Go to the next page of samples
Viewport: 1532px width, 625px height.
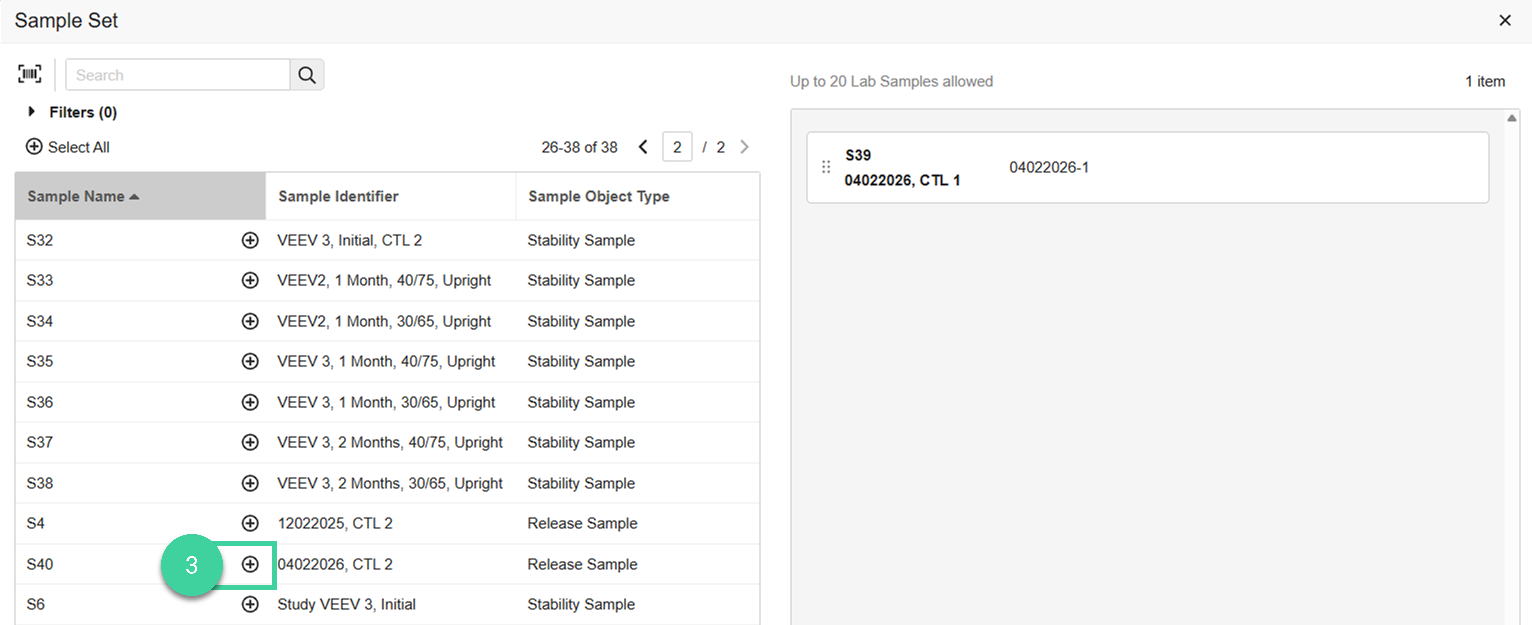point(744,146)
